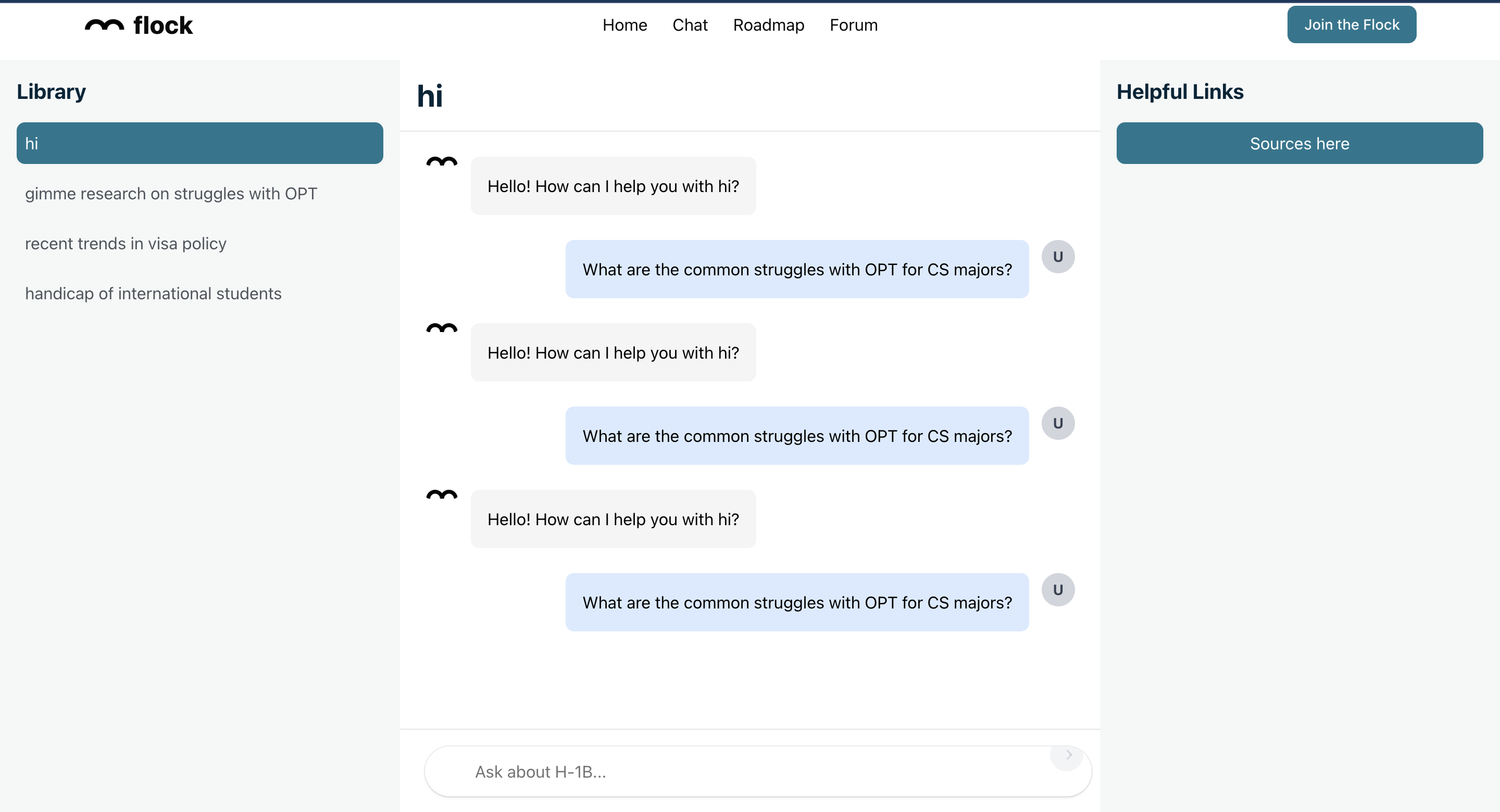Open 'recent trends in visa policy' chat
This screenshot has height=812, width=1500.
[x=126, y=243]
